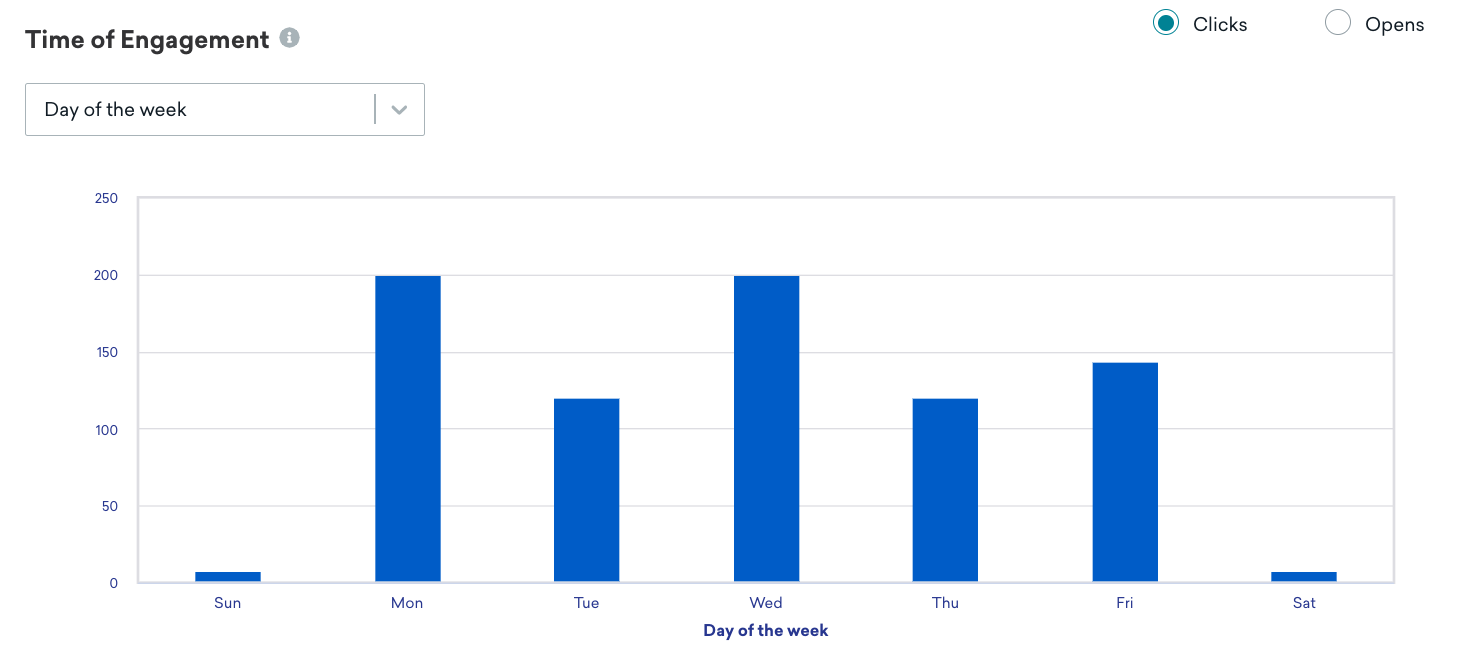Click the Mon x-axis label
The width and height of the screenshot is (1460, 658).
[407, 603]
